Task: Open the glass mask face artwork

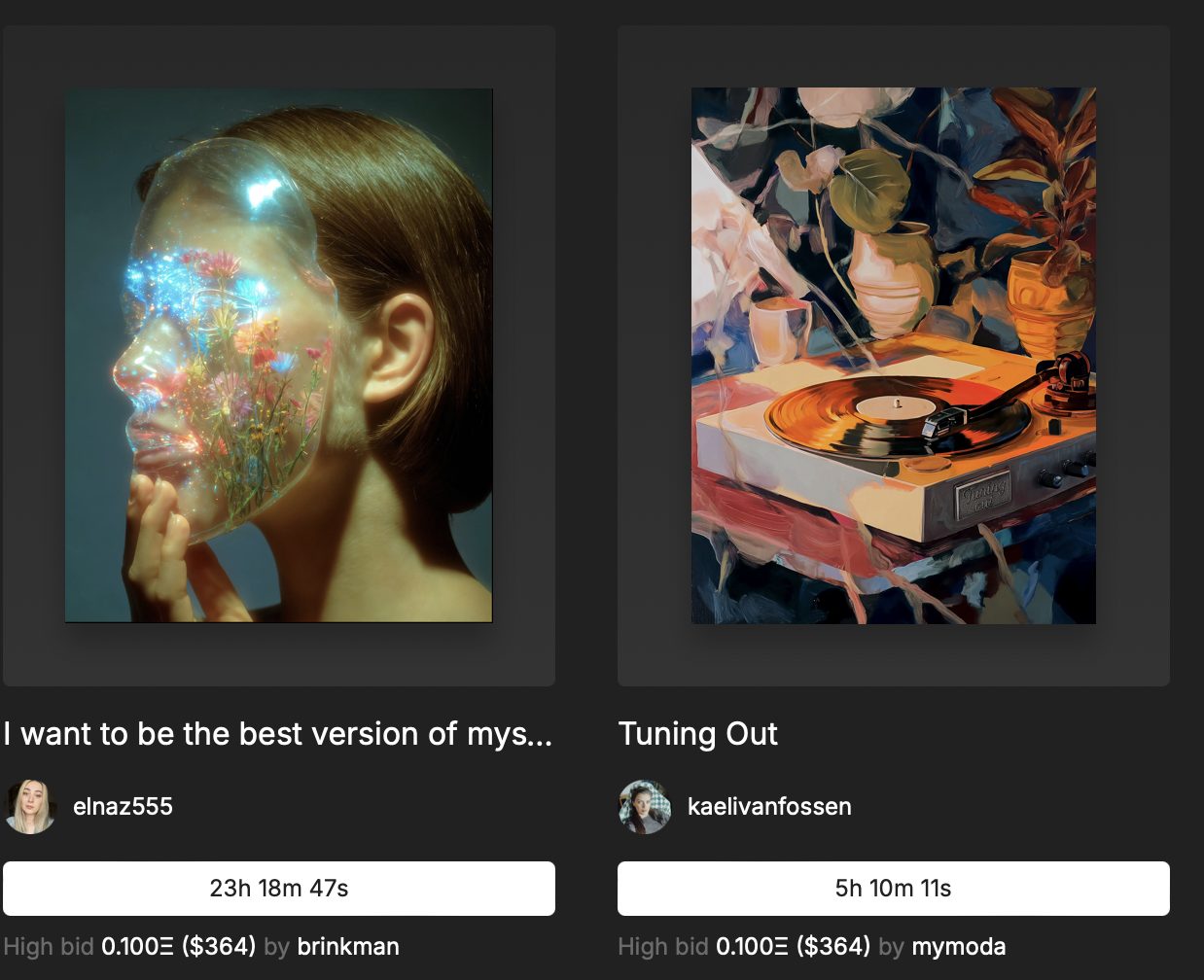Action: point(279,355)
